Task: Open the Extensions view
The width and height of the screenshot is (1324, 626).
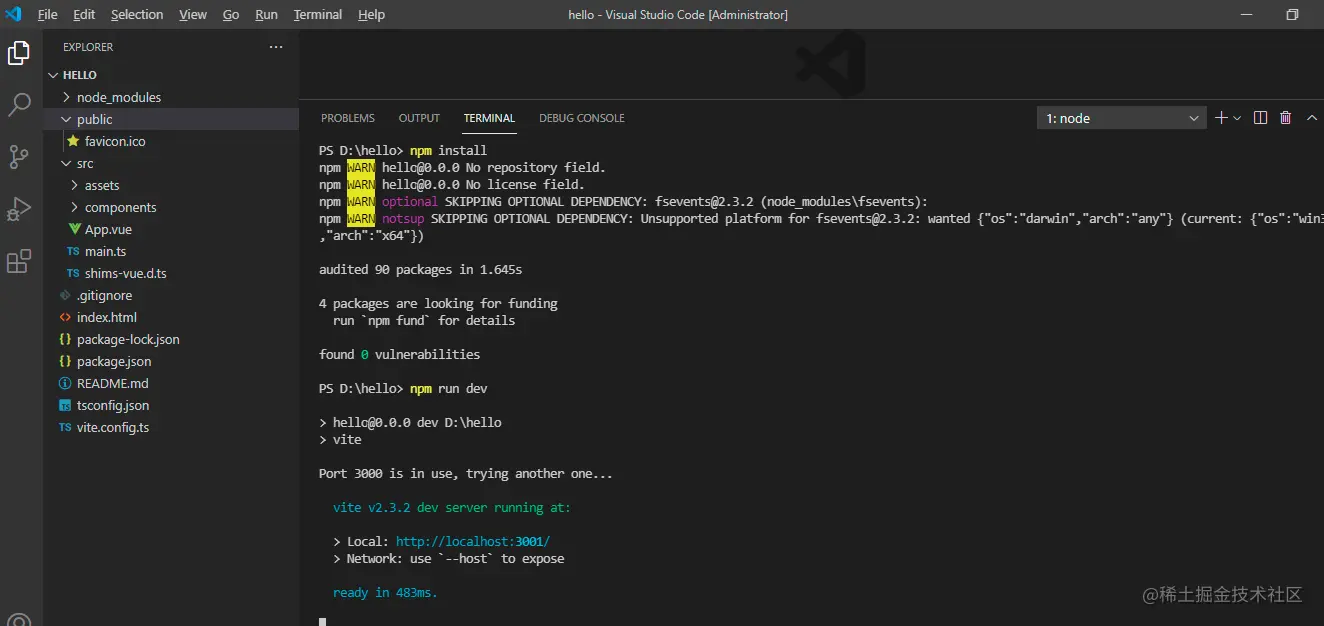Action: (x=19, y=262)
